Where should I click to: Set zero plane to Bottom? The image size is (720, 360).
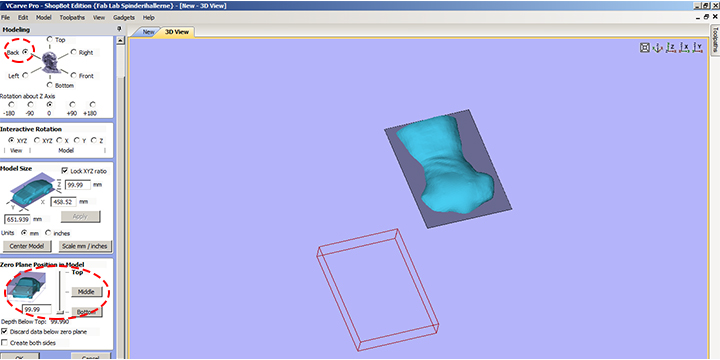click(x=86, y=312)
